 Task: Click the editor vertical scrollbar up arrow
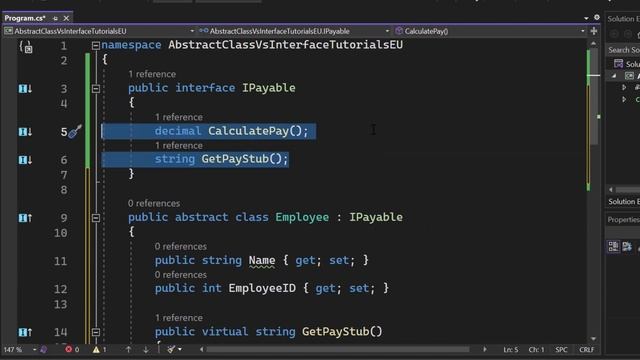593,44
